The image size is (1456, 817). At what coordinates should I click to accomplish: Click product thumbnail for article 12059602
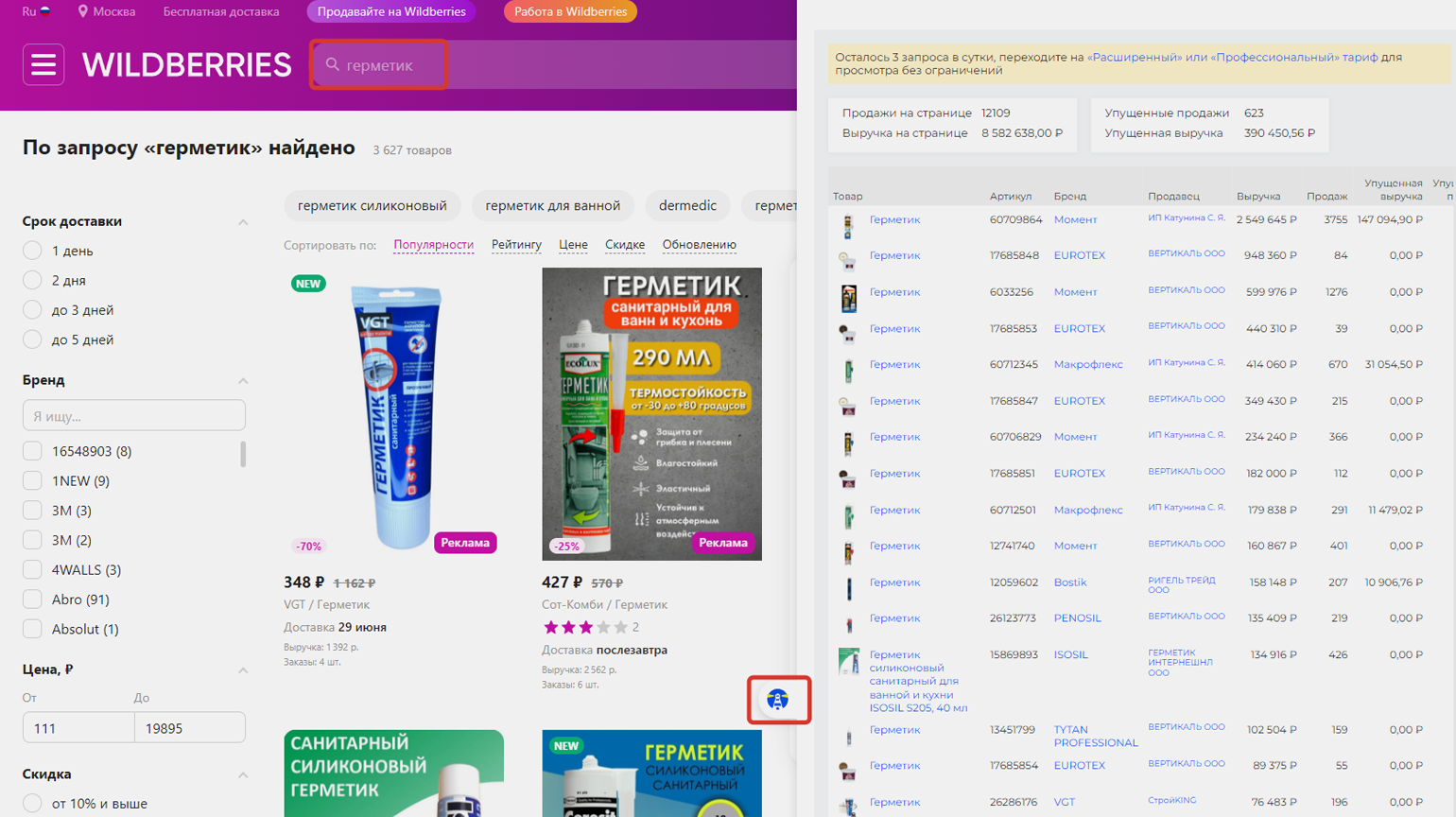tap(849, 588)
